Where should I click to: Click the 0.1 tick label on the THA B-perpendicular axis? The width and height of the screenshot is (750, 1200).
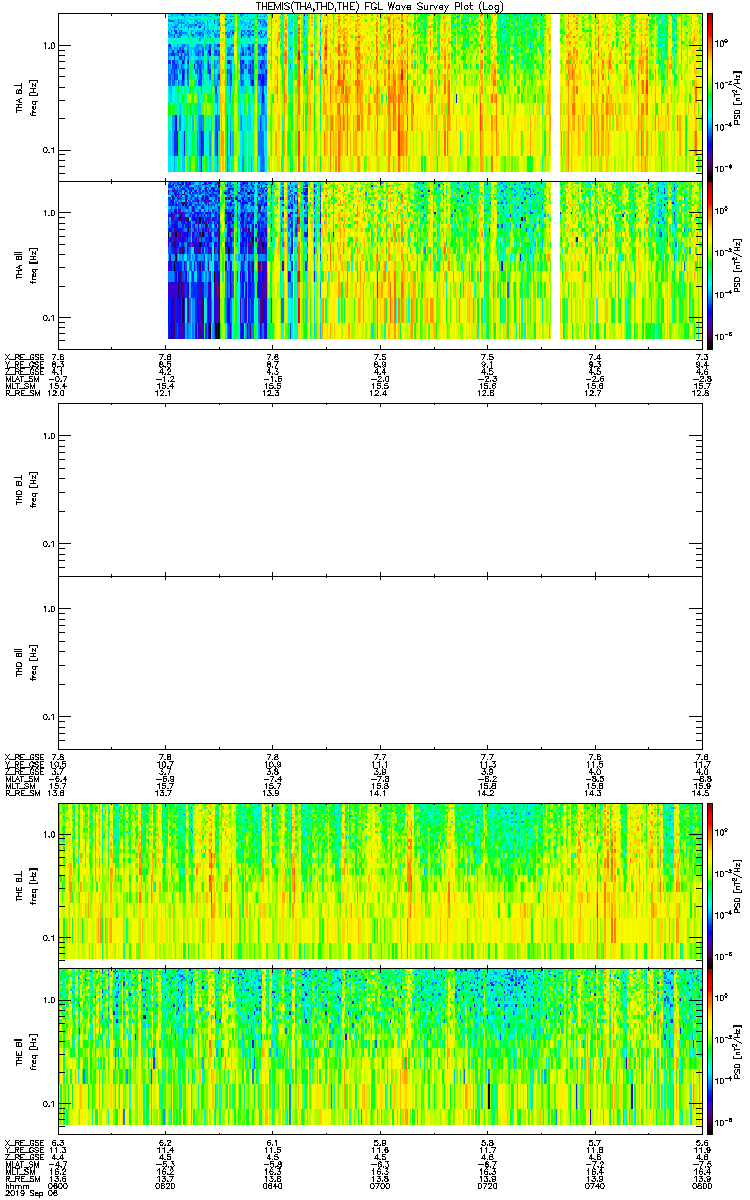click(48, 150)
